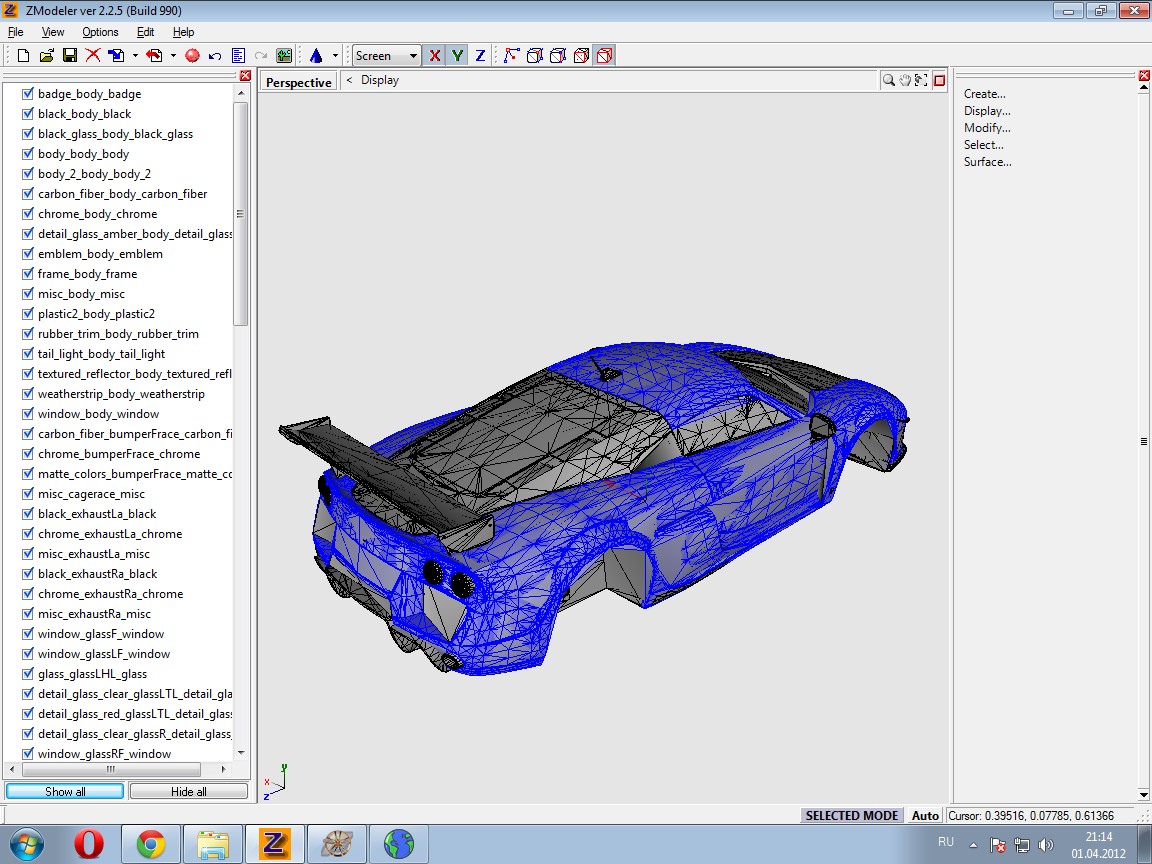Screen dimensions: 1152x864
Task: Click the red sphere toolbar icon
Action: [x=192, y=56]
